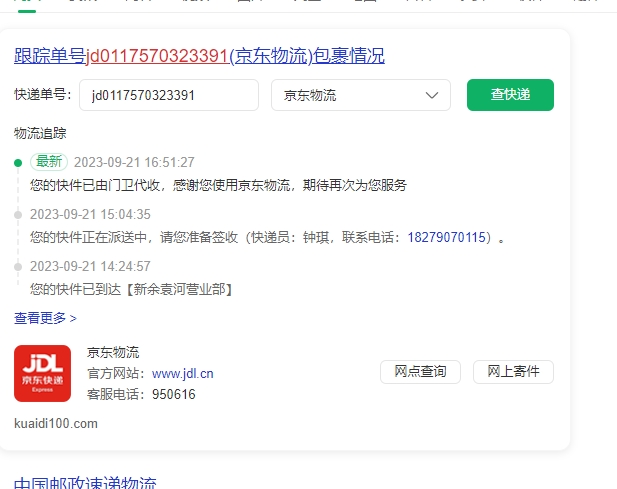Open the www.jdl.cn official website link
This screenshot has height=489, width=617.
[x=182, y=374]
